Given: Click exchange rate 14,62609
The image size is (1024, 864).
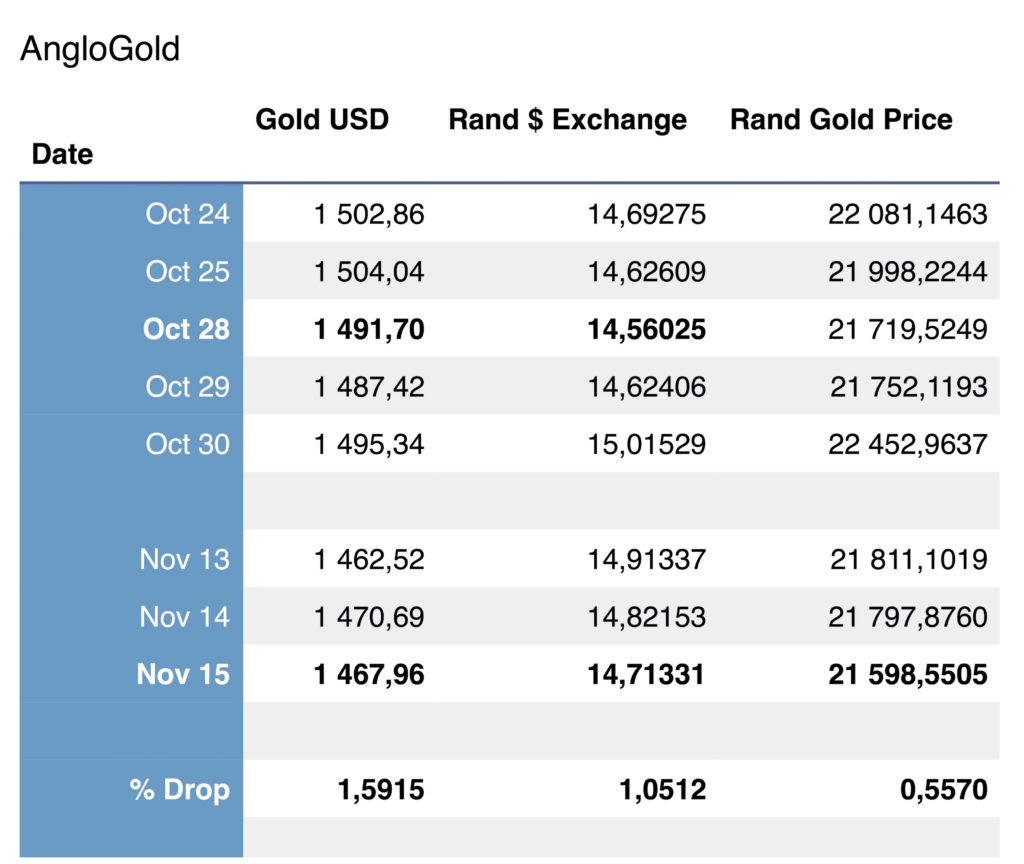Looking at the screenshot, I should pyautogui.click(x=647, y=272).
